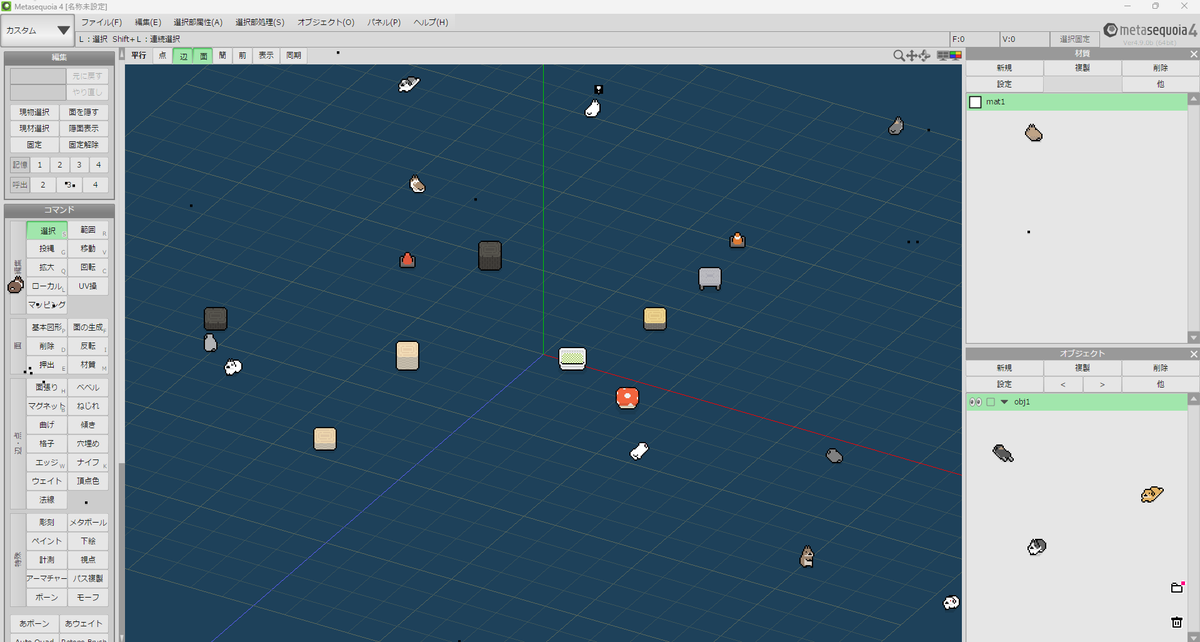Open the 選択部処理(S) menu
This screenshot has width=1200, height=642.
click(x=260, y=22)
